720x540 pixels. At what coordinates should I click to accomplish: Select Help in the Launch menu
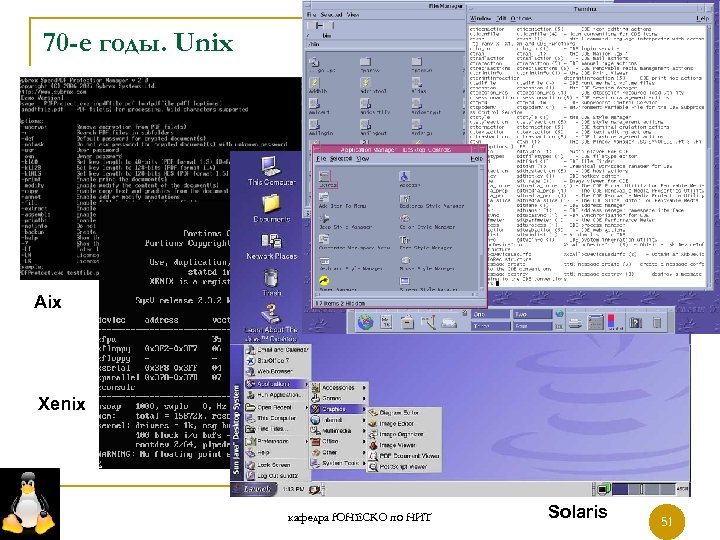tap(277, 452)
